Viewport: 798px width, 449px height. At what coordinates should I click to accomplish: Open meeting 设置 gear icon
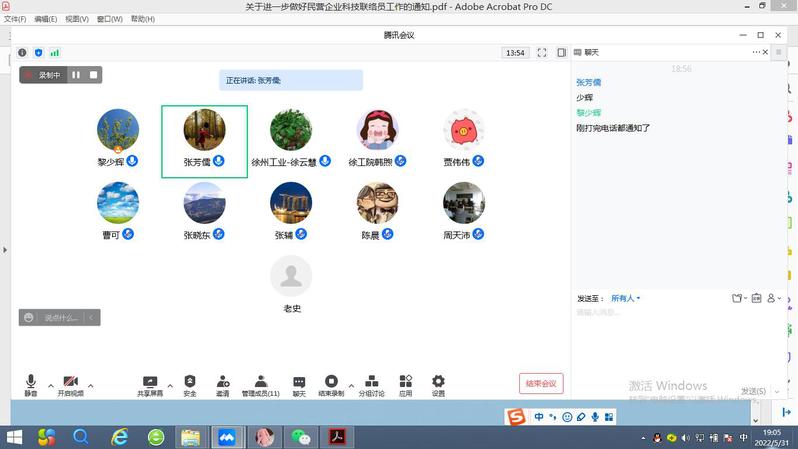point(438,385)
